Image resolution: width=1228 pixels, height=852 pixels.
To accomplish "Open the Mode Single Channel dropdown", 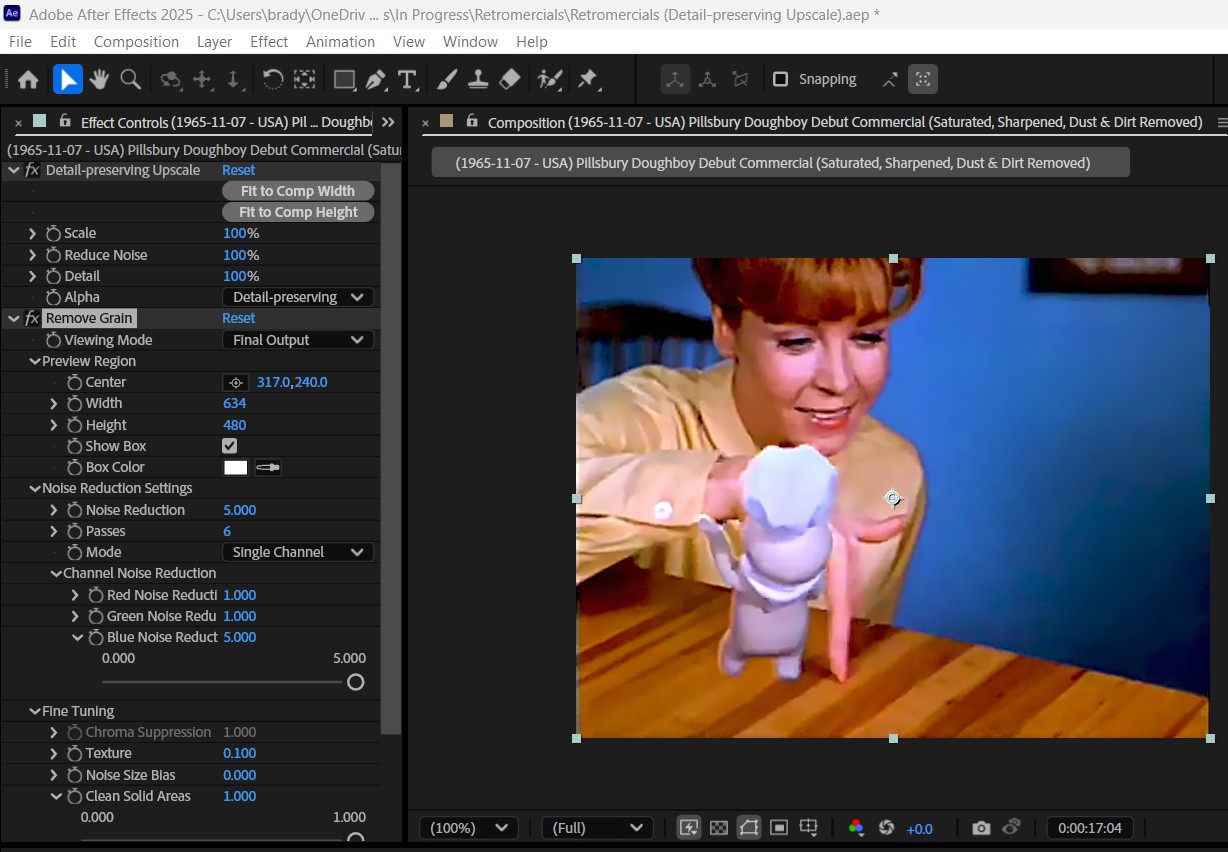I will point(298,552).
